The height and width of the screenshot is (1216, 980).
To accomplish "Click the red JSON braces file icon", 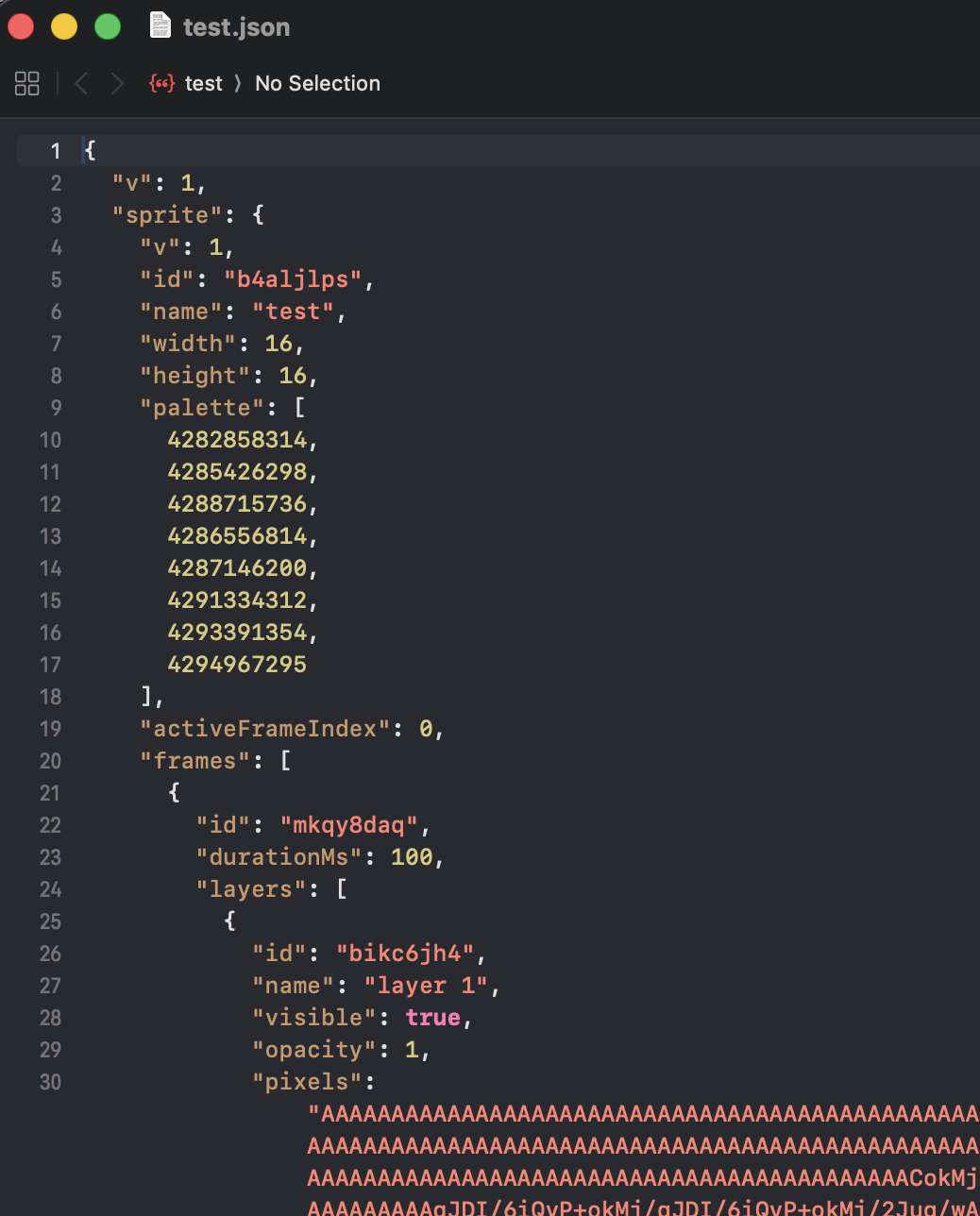I will coord(161,83).
